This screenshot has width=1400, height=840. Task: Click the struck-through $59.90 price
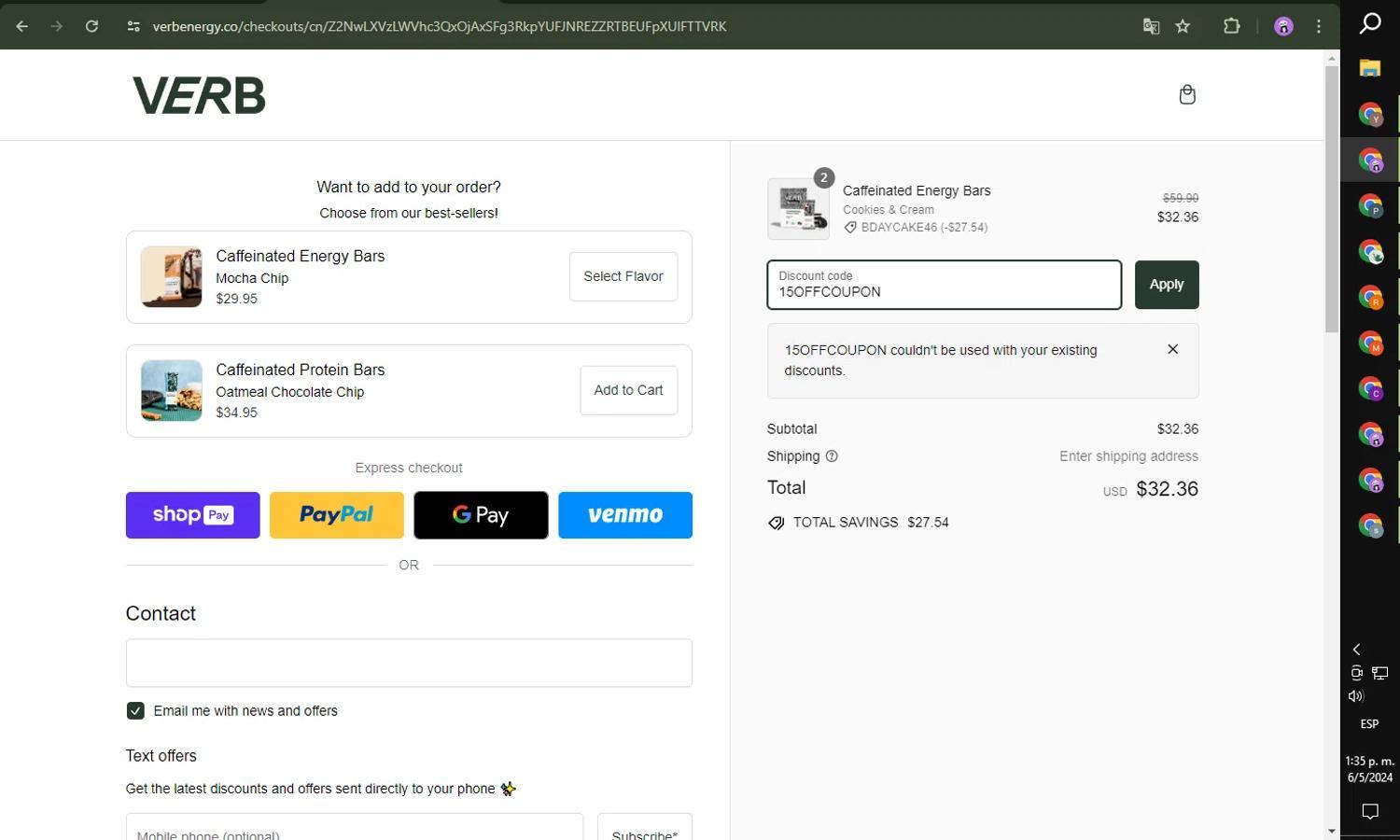pyautogui.click(x=1181, y=198)
